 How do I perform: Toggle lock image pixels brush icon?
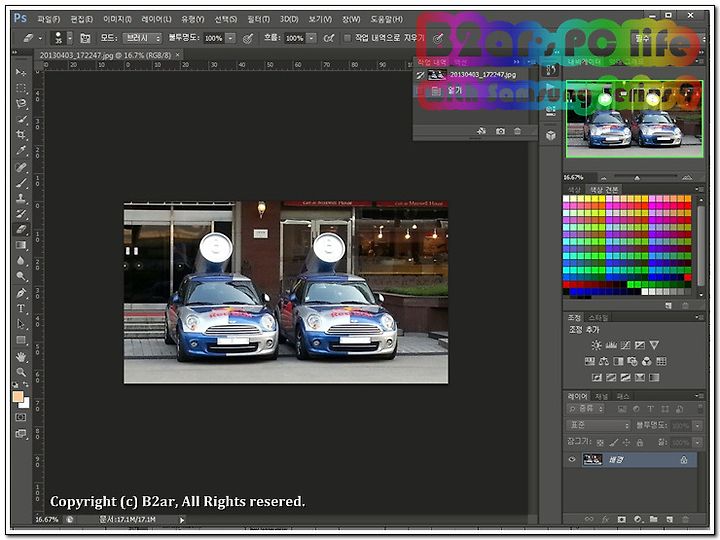pyautogui.click(x=613, y=443)
